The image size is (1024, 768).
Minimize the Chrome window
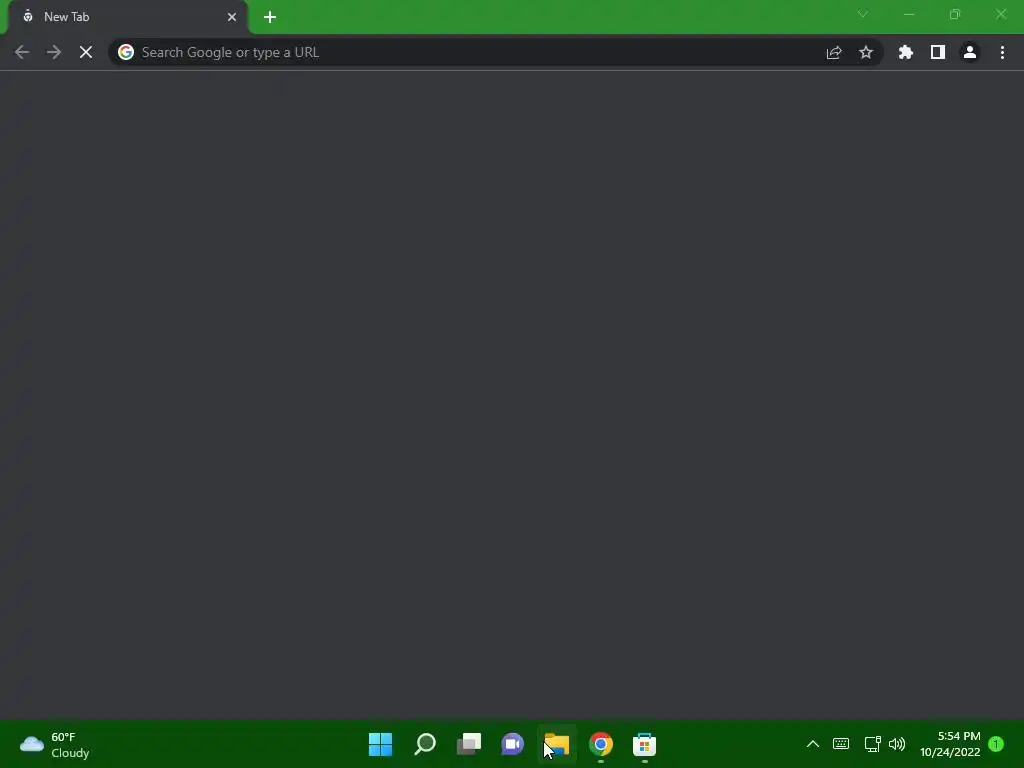tap(909, 14)
